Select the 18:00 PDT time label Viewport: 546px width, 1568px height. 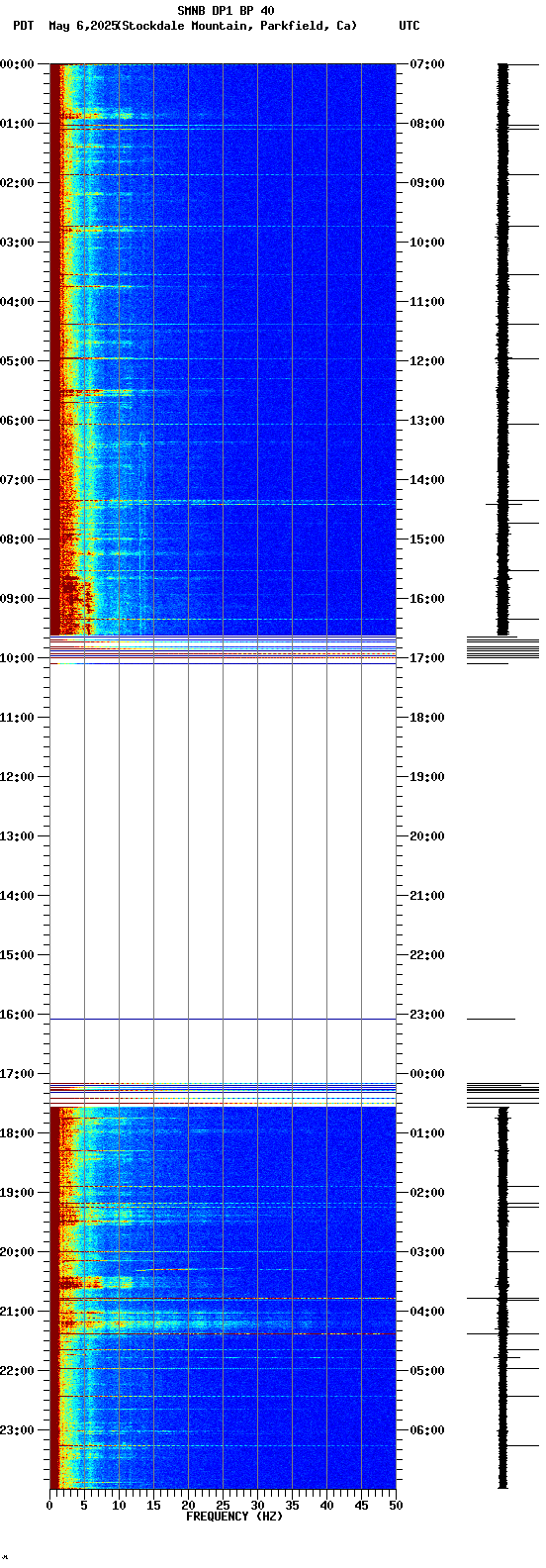(17, 1133)
